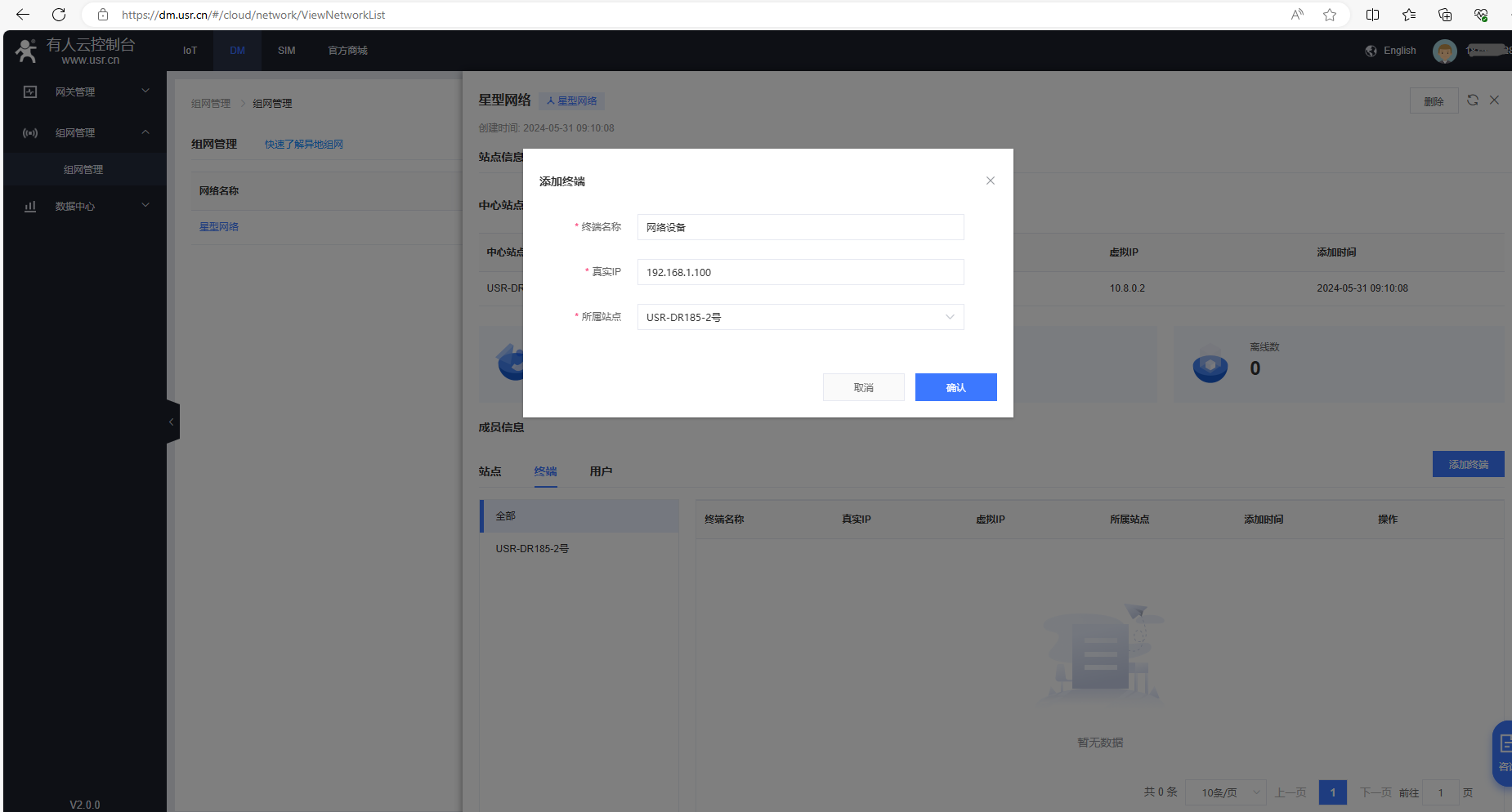
Task: Click refresh icon beside the 删除 button
Action: click(x=1473, y=100)
